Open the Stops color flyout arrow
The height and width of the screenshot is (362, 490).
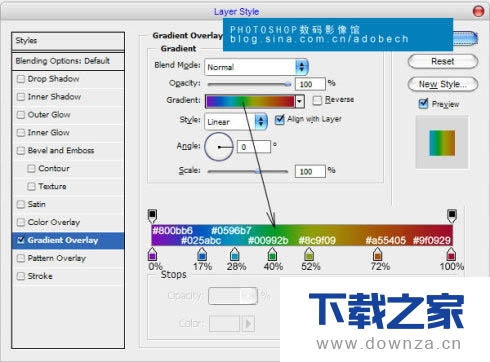click(248, 323)
